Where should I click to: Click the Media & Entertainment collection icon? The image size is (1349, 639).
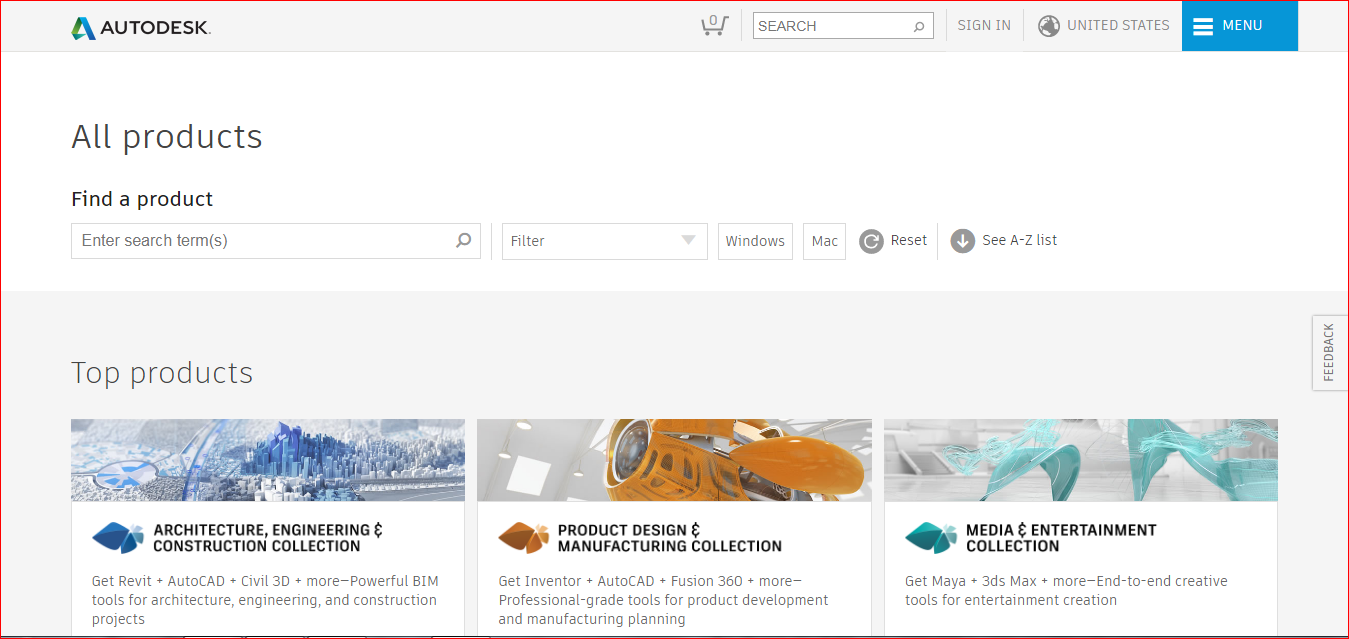pos(931,537)
